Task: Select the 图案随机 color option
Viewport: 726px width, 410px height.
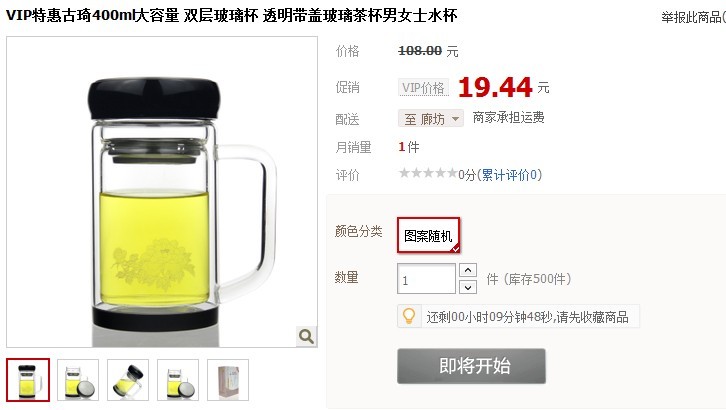Action: [428, 235]
